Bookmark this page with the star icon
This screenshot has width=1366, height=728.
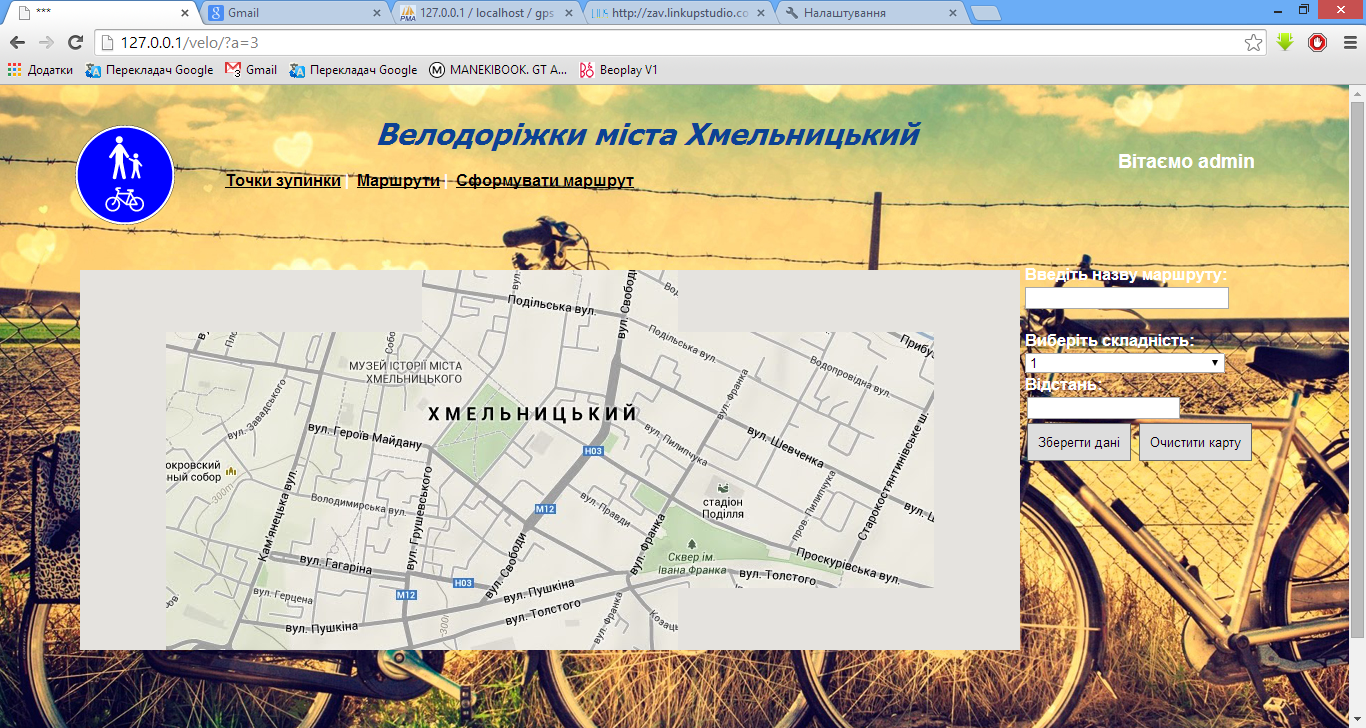tap(1253, 42)
